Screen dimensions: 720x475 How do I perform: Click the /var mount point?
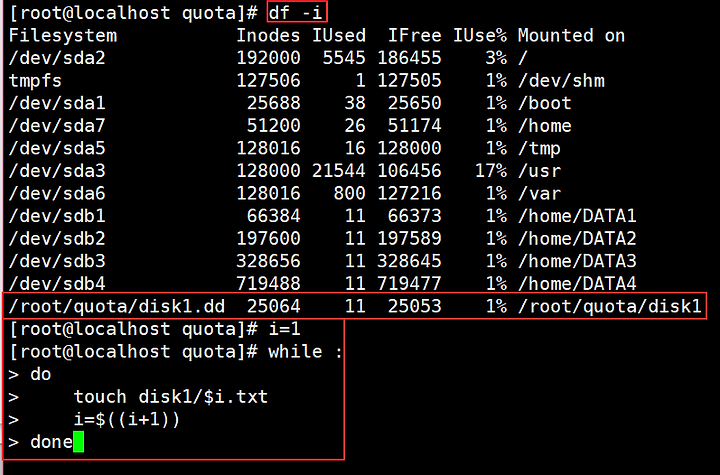click(x=540, y=193)
